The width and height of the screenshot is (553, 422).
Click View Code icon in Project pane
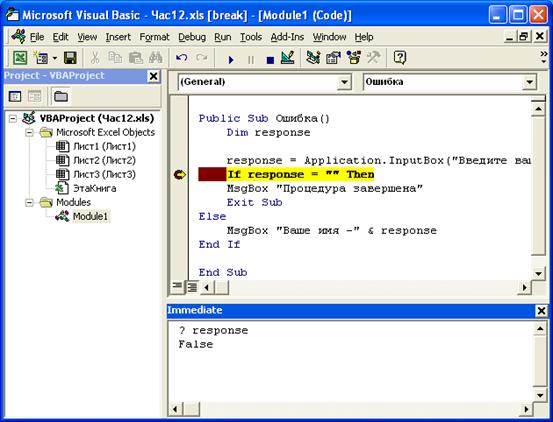tap(15, 96)
